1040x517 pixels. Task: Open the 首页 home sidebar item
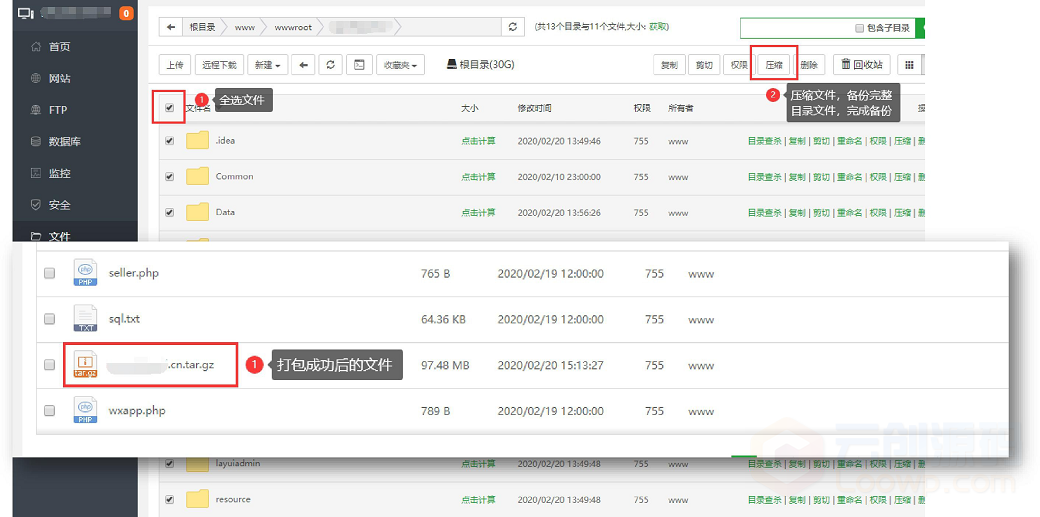(x=59, y=46)
